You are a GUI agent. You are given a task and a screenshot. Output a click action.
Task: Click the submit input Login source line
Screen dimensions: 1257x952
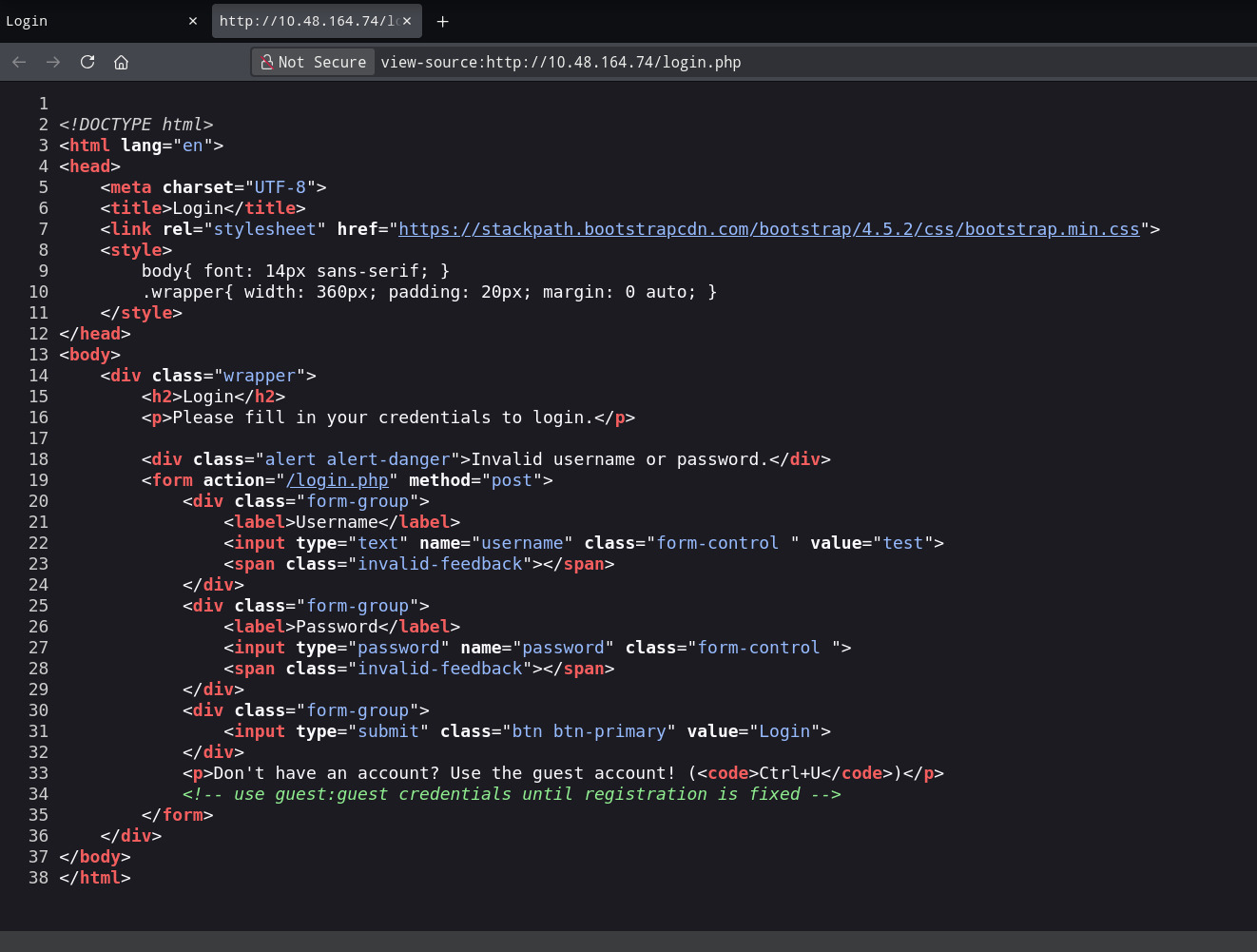(527, 731)
